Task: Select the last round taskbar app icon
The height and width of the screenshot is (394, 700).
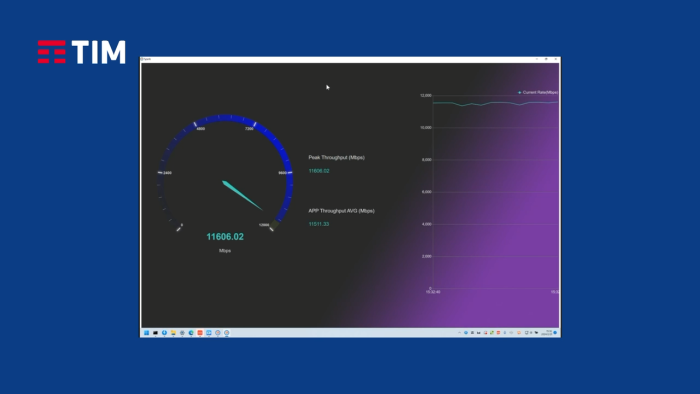Action: (x=226, y=333)
